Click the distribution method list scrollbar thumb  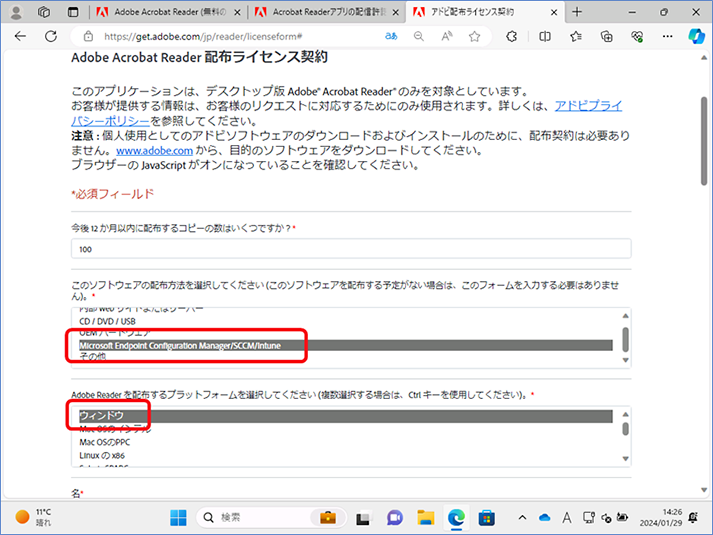[x=626, y=340]
